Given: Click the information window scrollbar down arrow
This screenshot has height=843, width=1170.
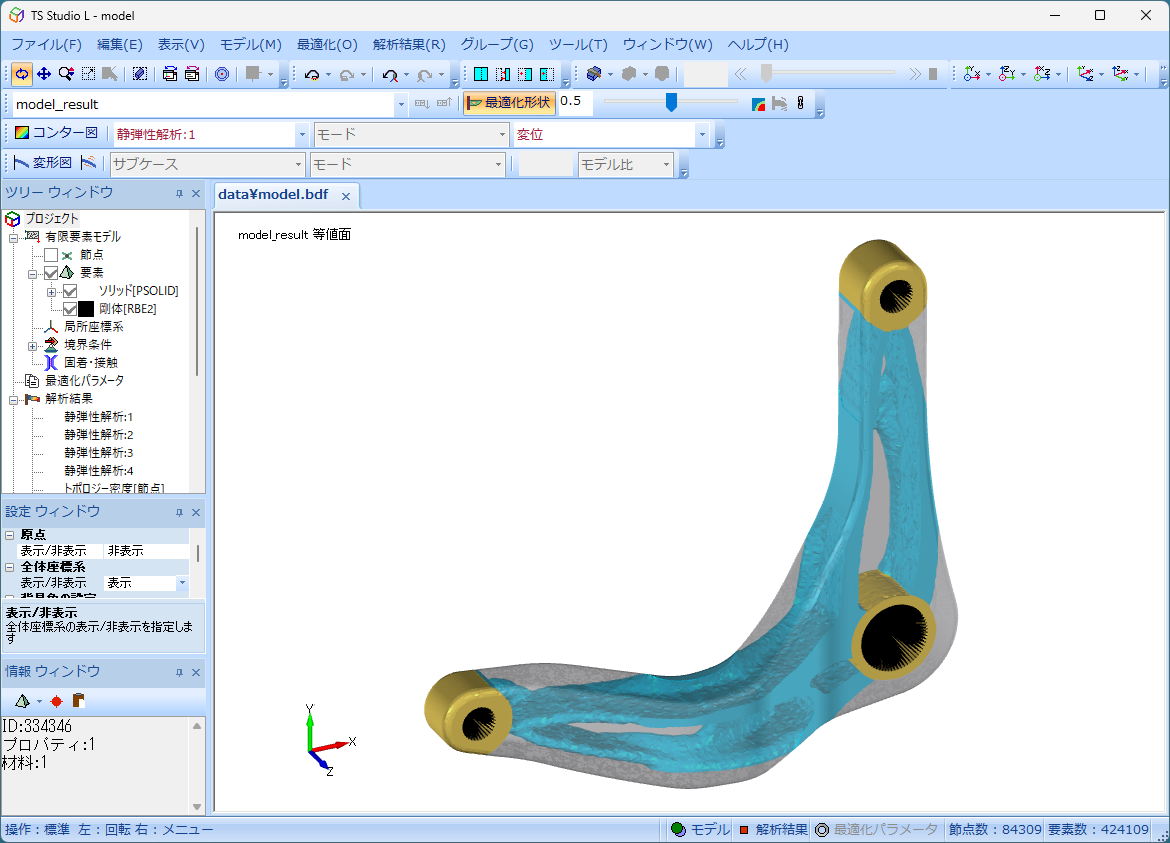Looking at the screenshot, I should pos(197,807).
